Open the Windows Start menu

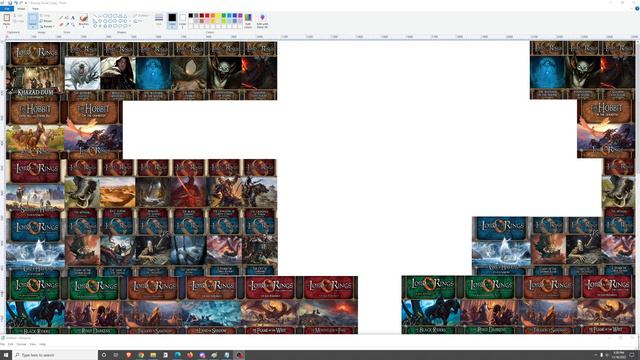5,355
